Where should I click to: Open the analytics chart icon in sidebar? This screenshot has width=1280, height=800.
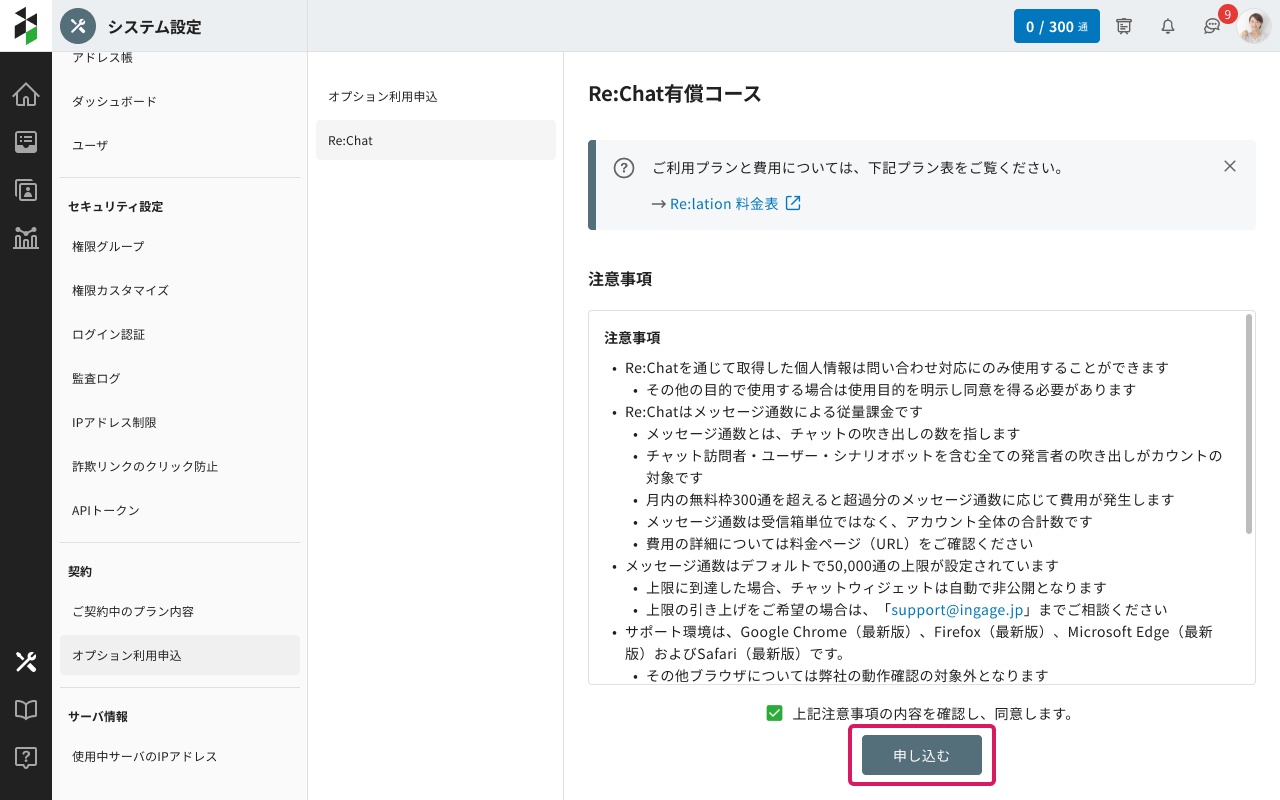(26, 238)
